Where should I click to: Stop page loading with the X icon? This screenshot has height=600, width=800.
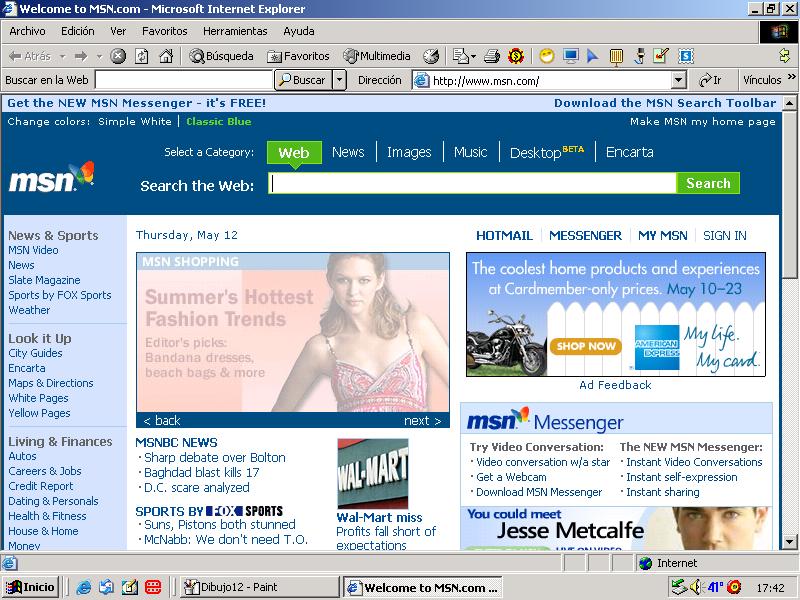(118, 56)
